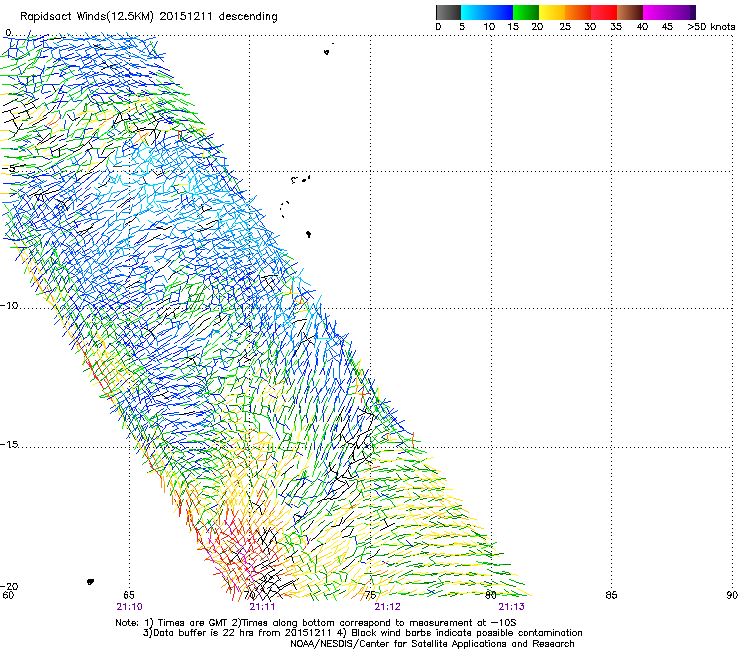This screenshot has width=740, height=650.
Task: Click the note 'Times are GMT'
Action: click(x=192, y=623)
